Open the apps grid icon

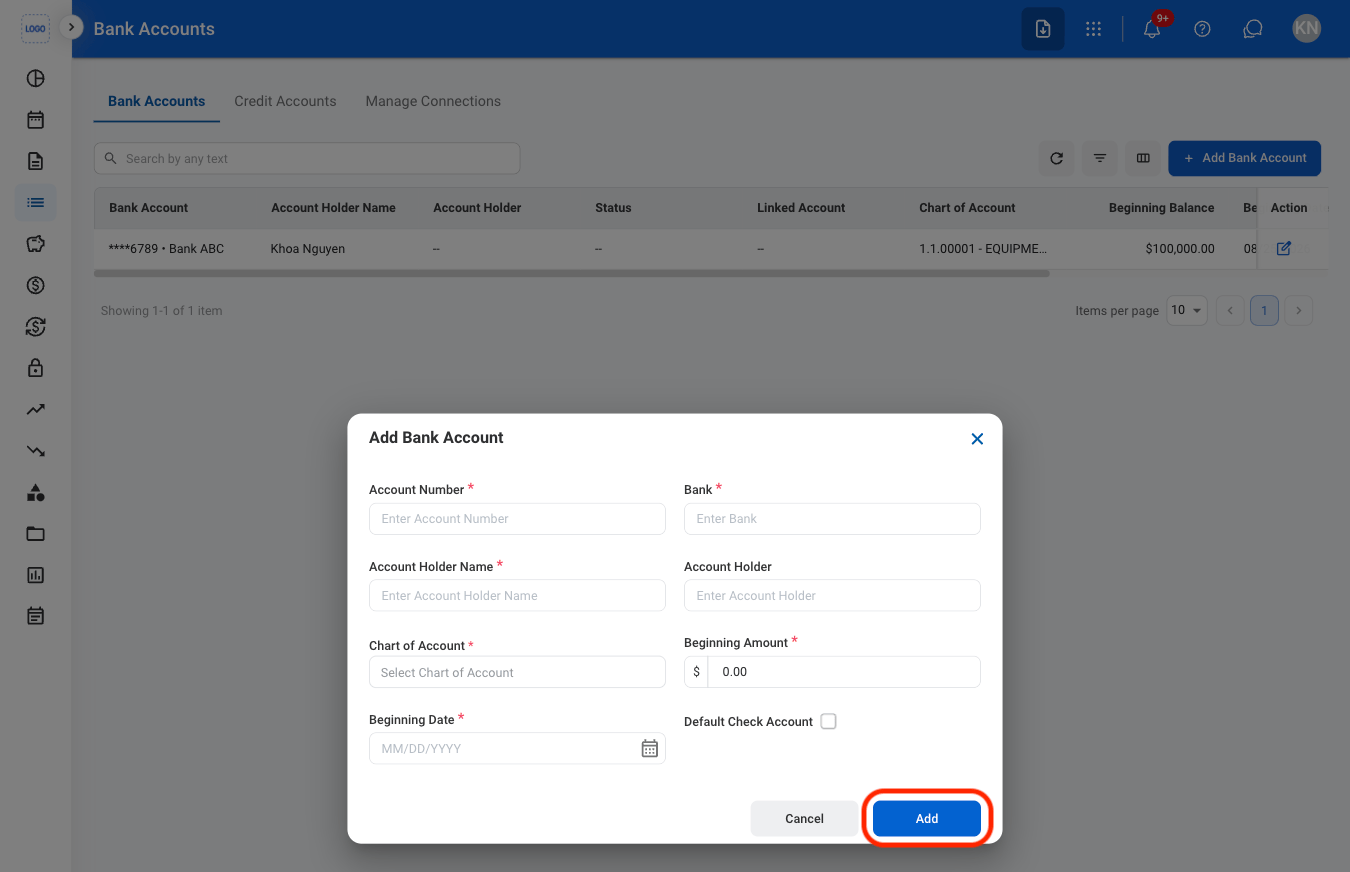(x=1093, y=29)
